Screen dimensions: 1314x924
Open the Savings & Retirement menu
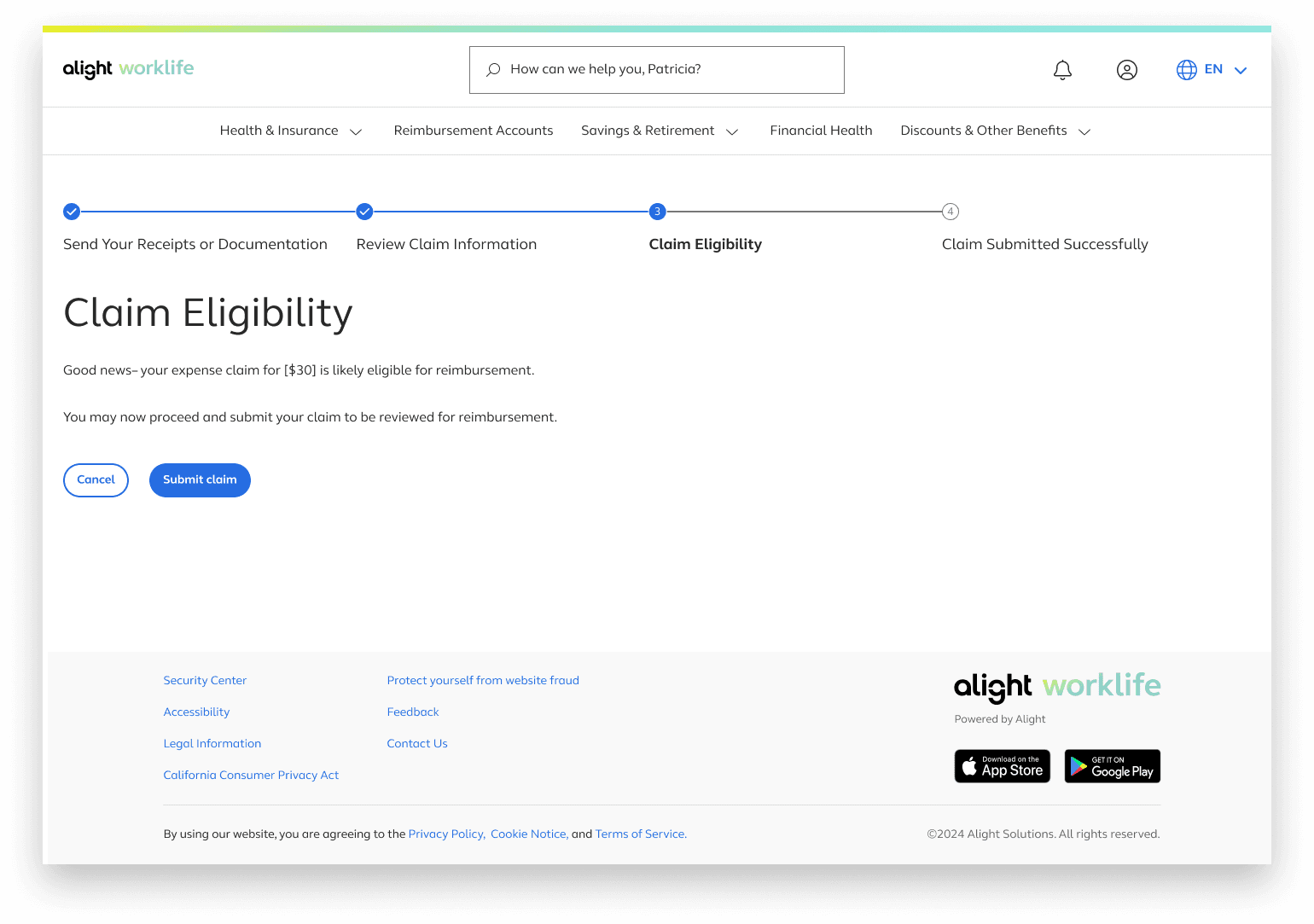[x=660, y=131]
